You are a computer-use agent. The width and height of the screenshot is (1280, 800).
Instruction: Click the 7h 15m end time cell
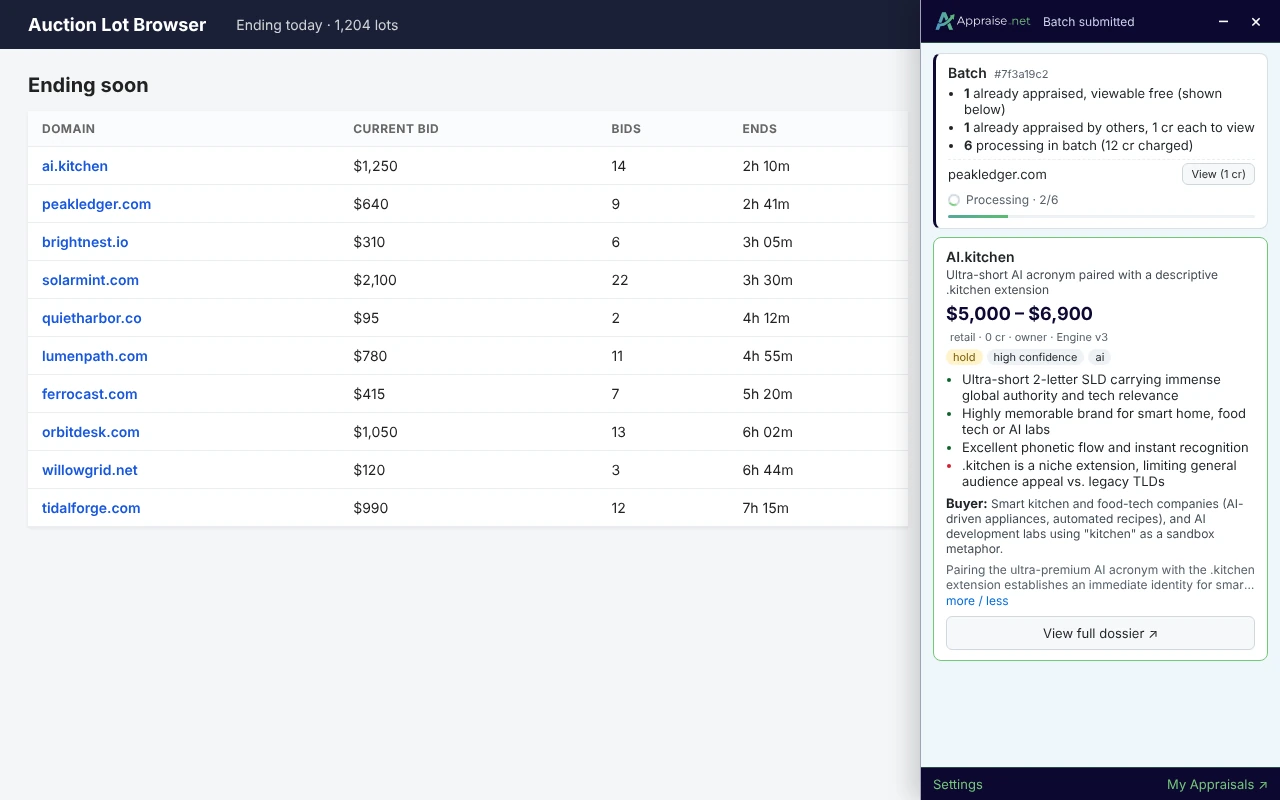[x=765, y=508]
